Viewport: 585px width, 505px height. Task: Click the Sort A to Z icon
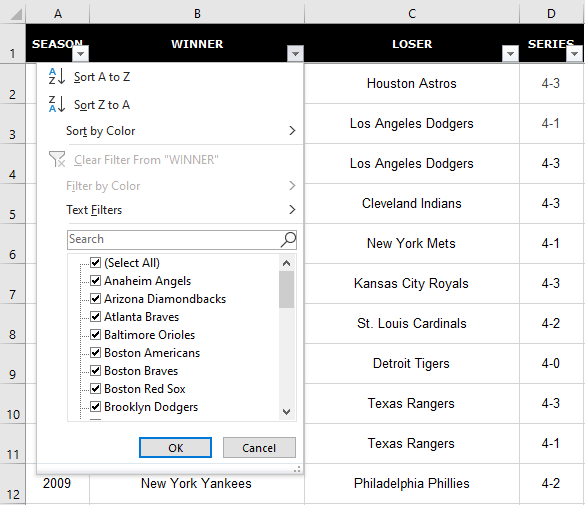click(57, 76)
